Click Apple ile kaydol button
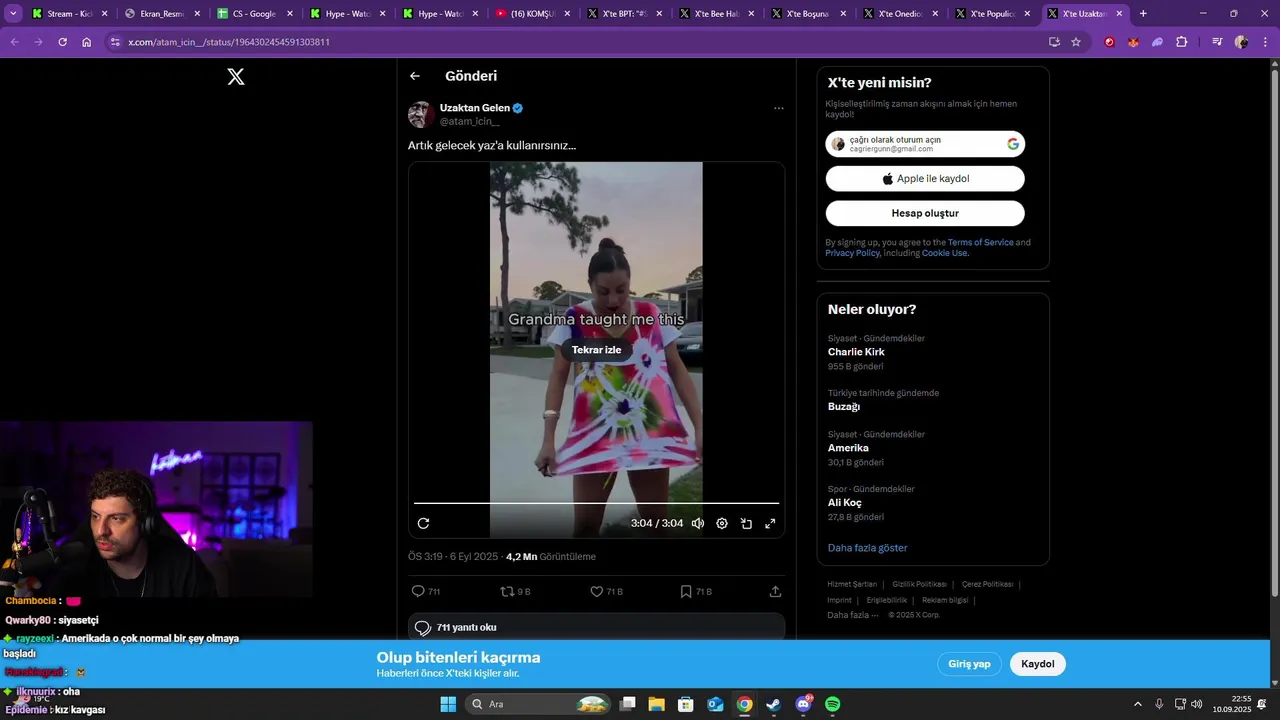The width and height of the screenshot is (1280, 720). pyautogui.click(x=925, y=179)
